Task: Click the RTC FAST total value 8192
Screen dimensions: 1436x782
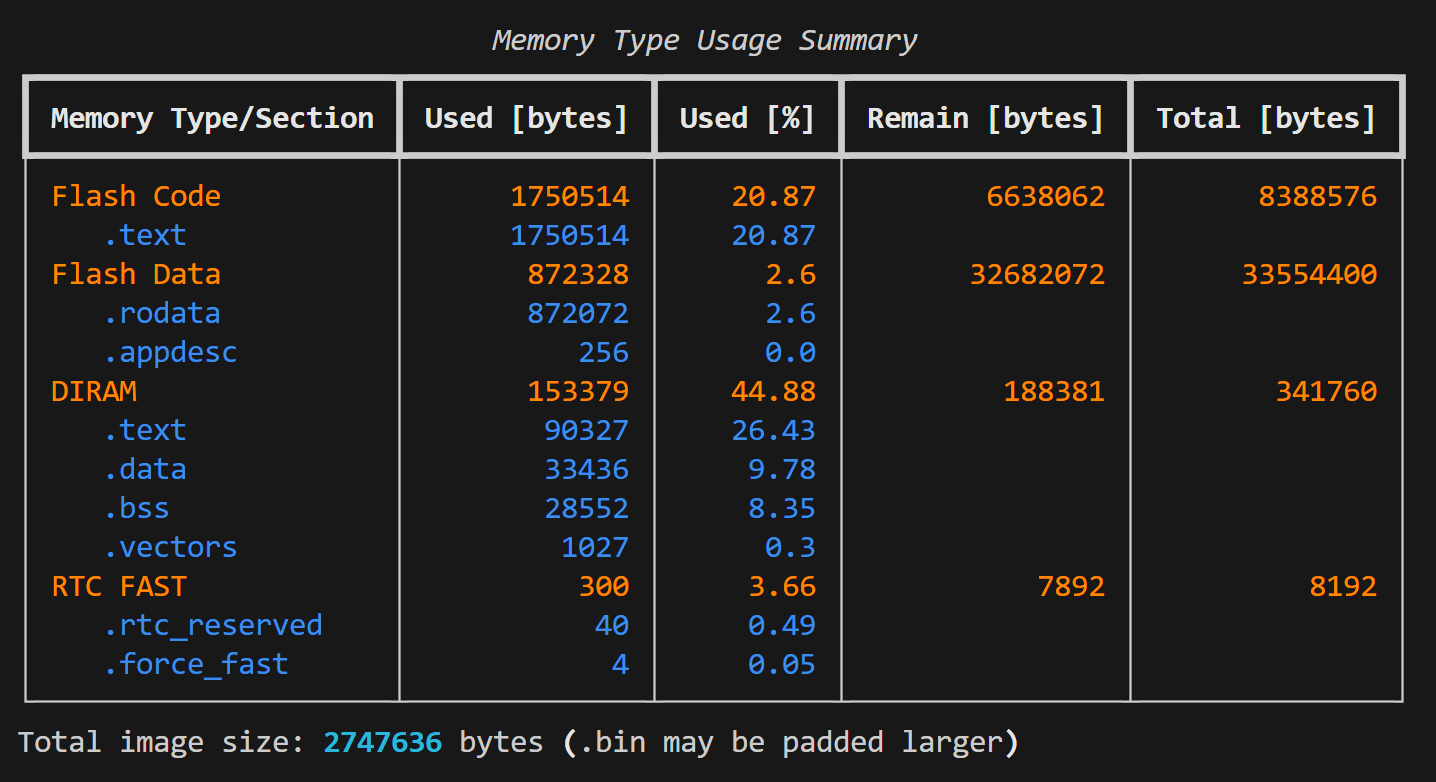Action: (1344, 586)
